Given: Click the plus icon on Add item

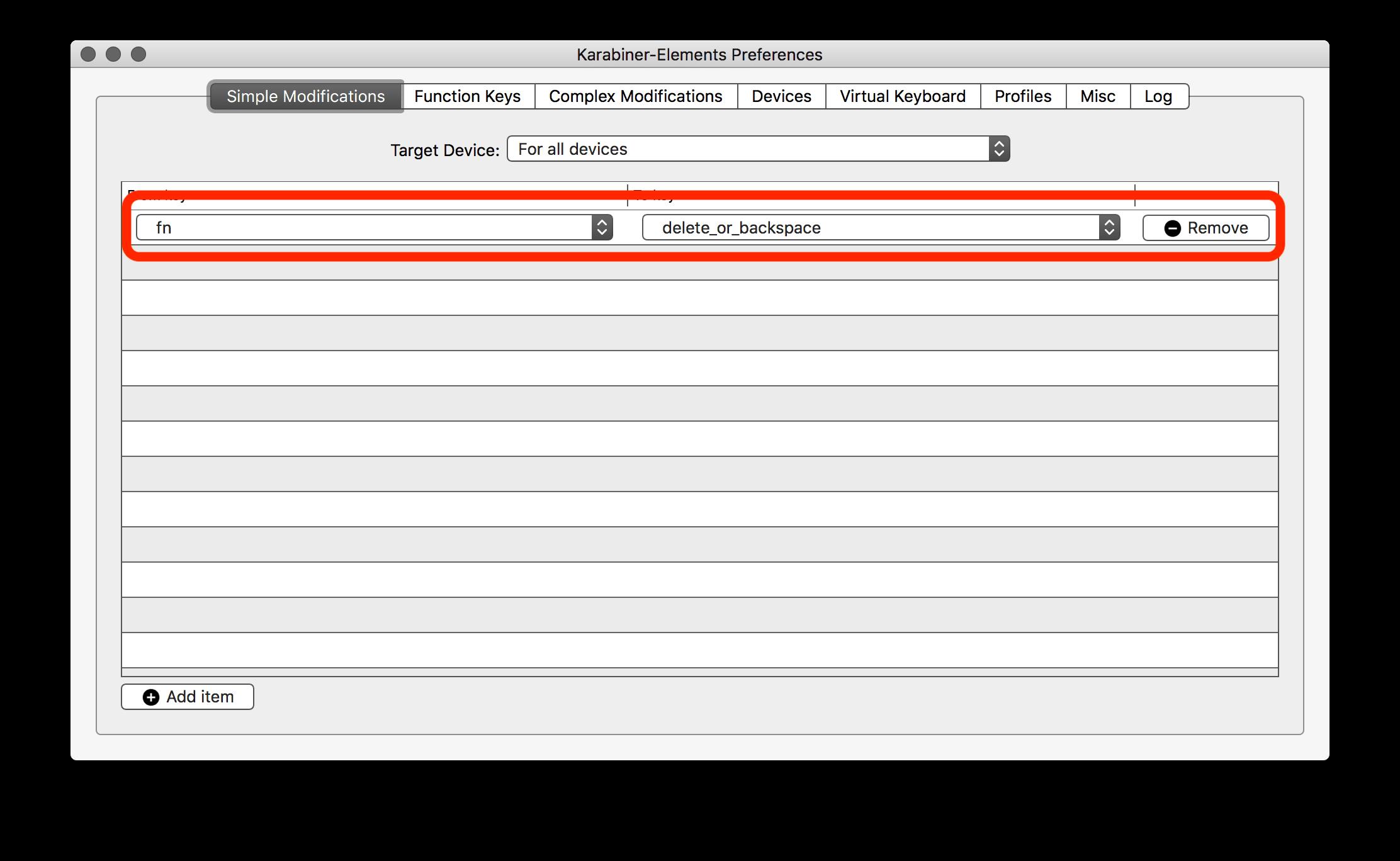Looking at the screenshot, I should 154,697.
